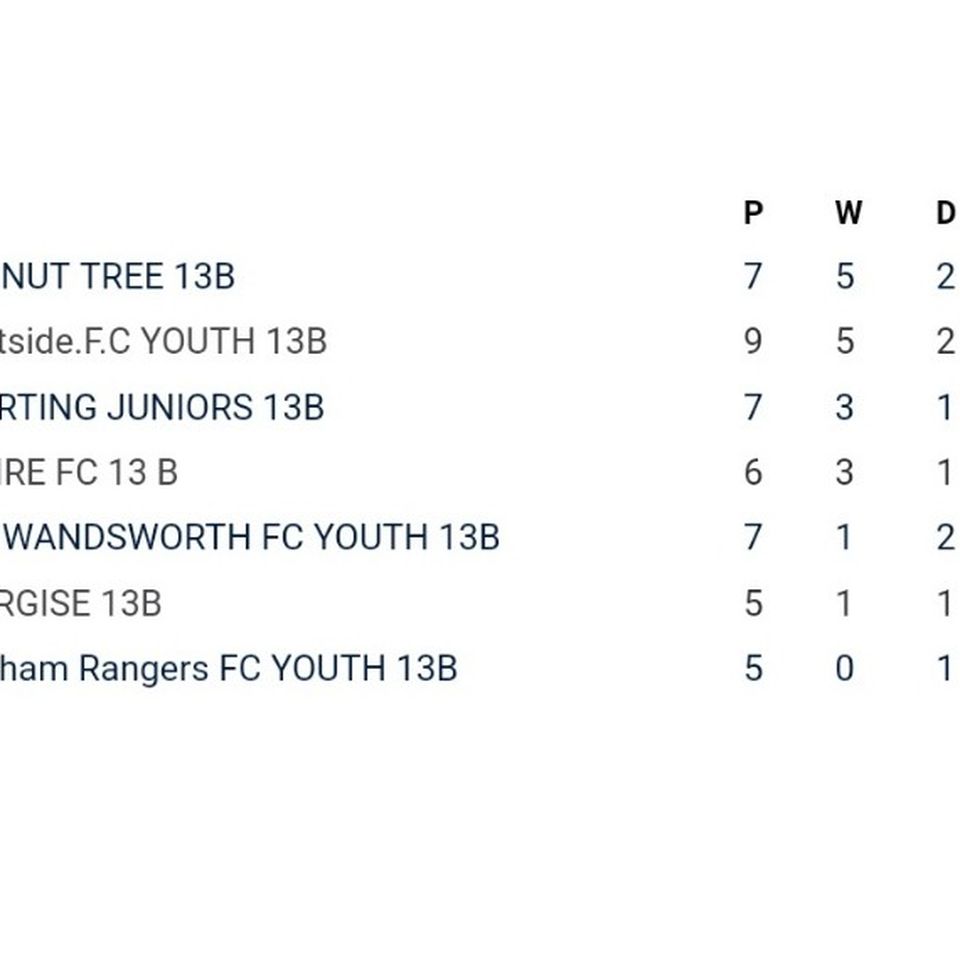The height and width of the screenshot is (960, 960).
Task: Select wins value 1 in WANDSWORTH FC row
Action: click(x=844, y=537)
